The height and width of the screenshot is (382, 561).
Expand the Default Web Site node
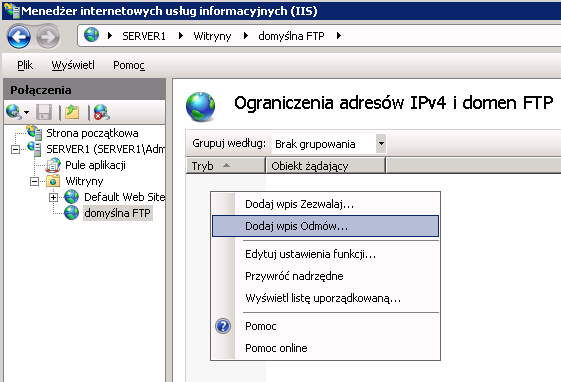tap(53, 197)
